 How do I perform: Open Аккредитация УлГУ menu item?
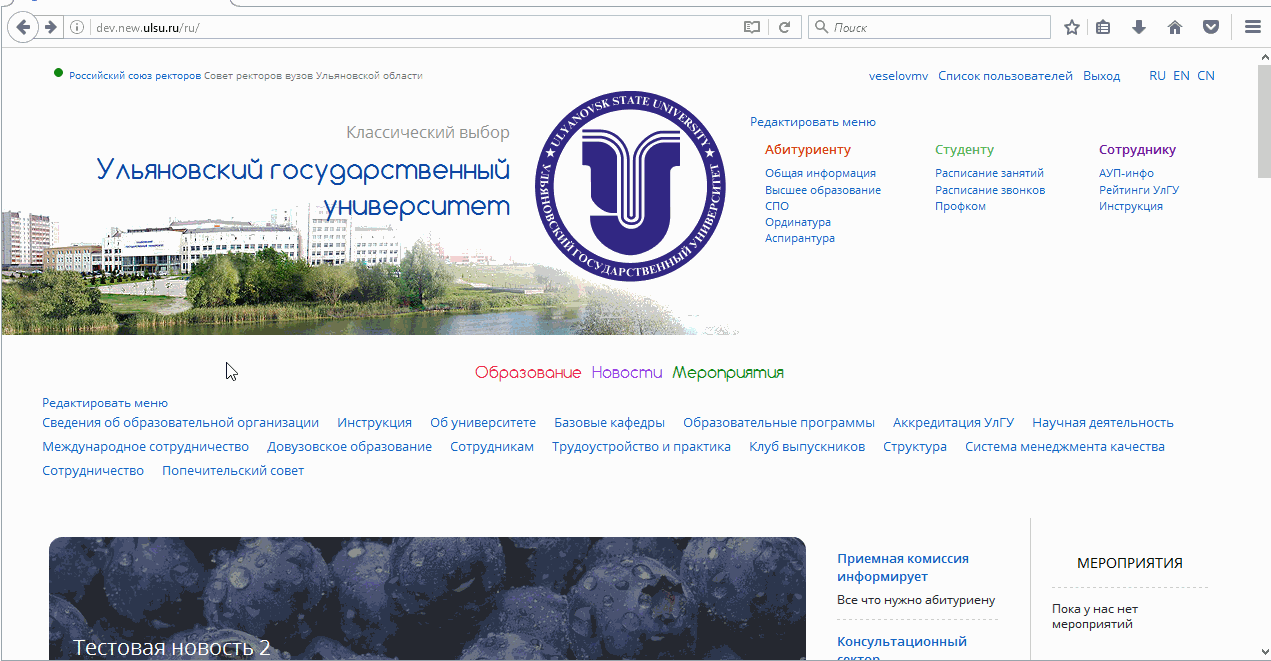pyautogui.click(x=954, y=423)
